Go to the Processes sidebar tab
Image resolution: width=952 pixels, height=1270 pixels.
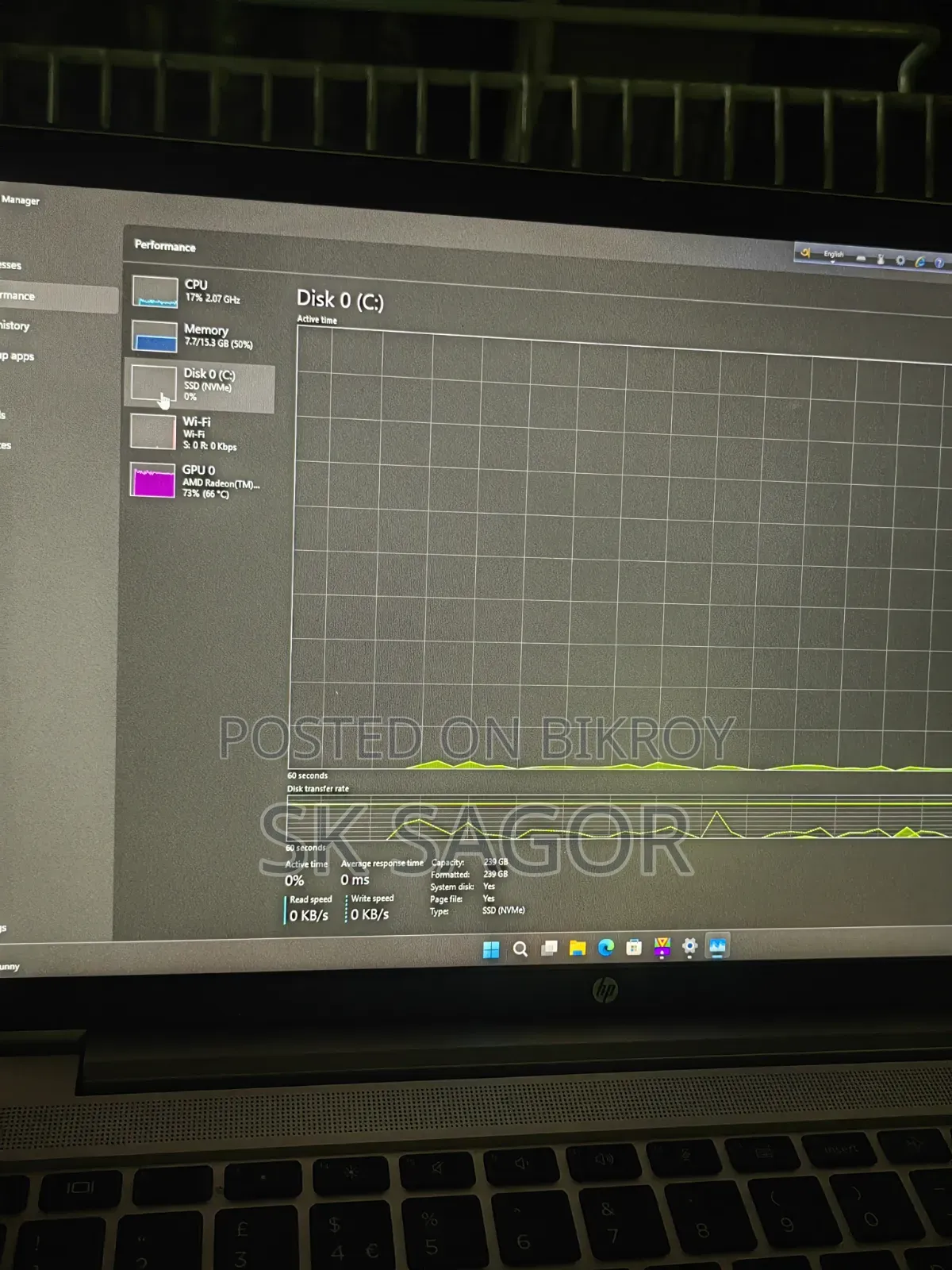coord(11,265)
